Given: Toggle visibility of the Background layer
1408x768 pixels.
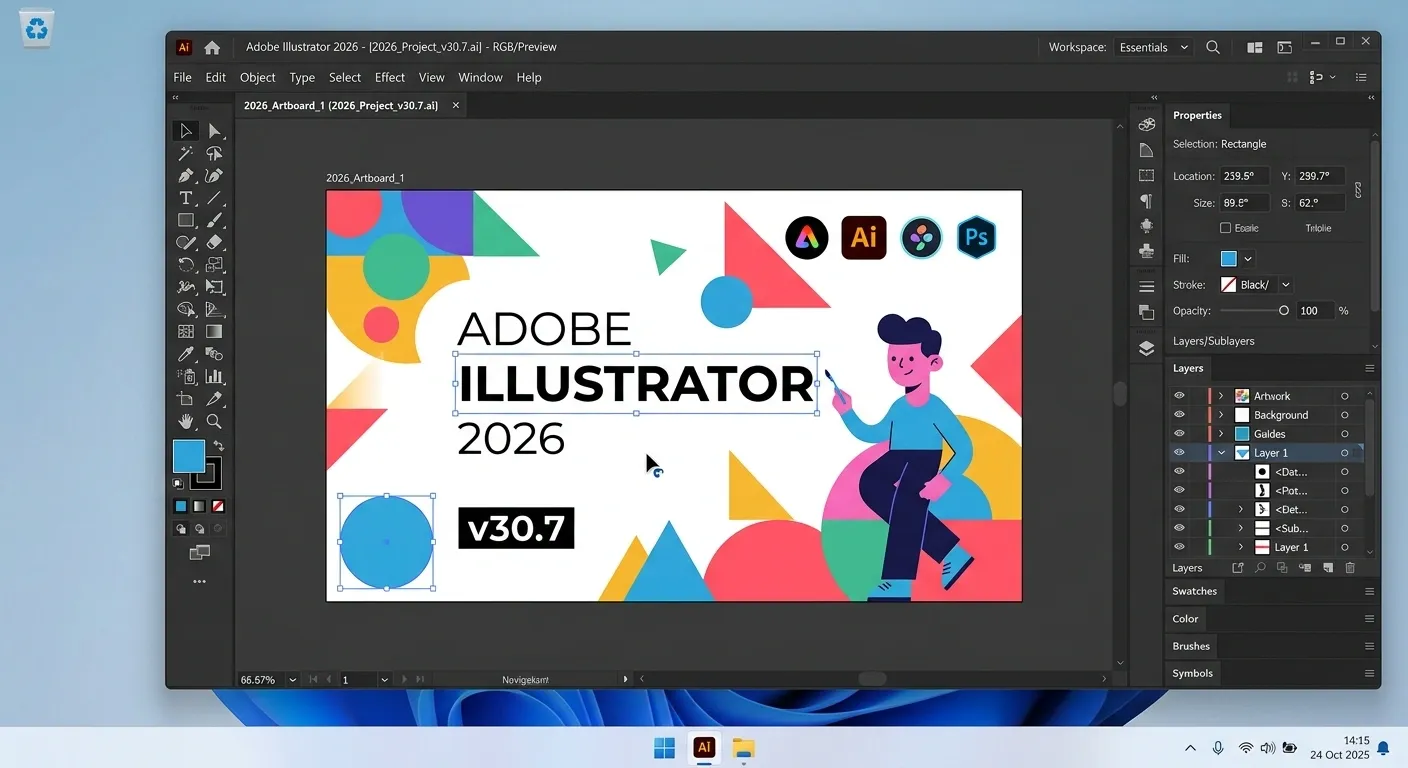Looking at the screenshot, I should tap(1179, 415).
